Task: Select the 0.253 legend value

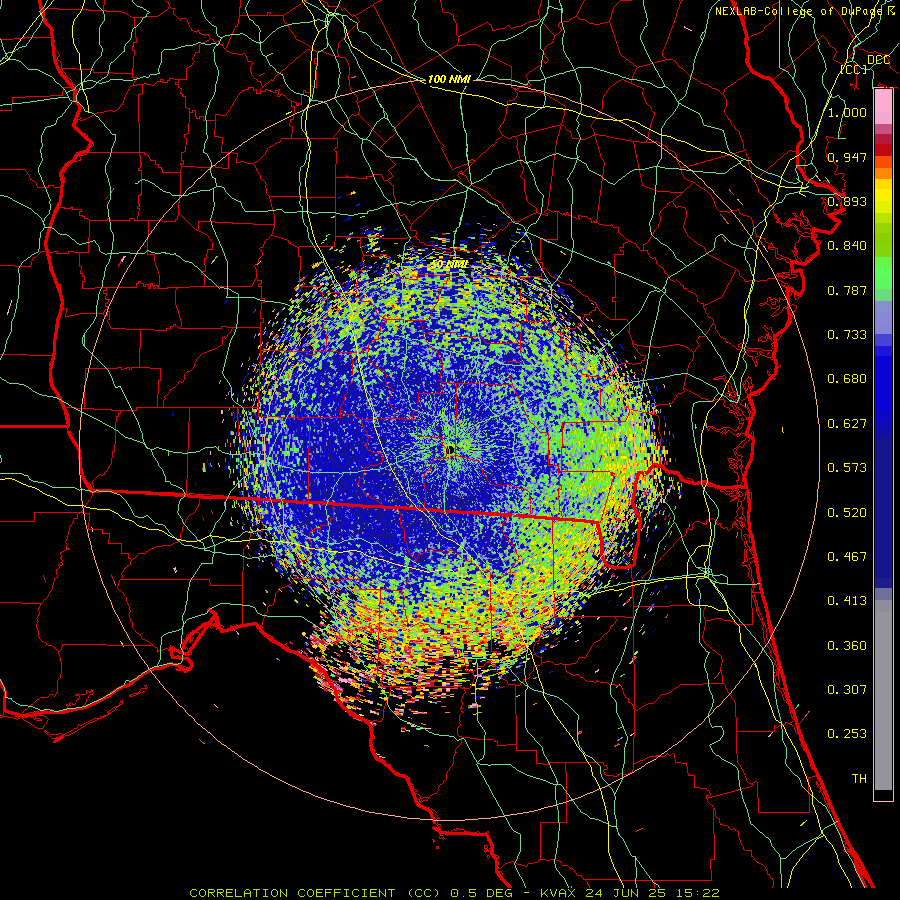Action: 847,734
